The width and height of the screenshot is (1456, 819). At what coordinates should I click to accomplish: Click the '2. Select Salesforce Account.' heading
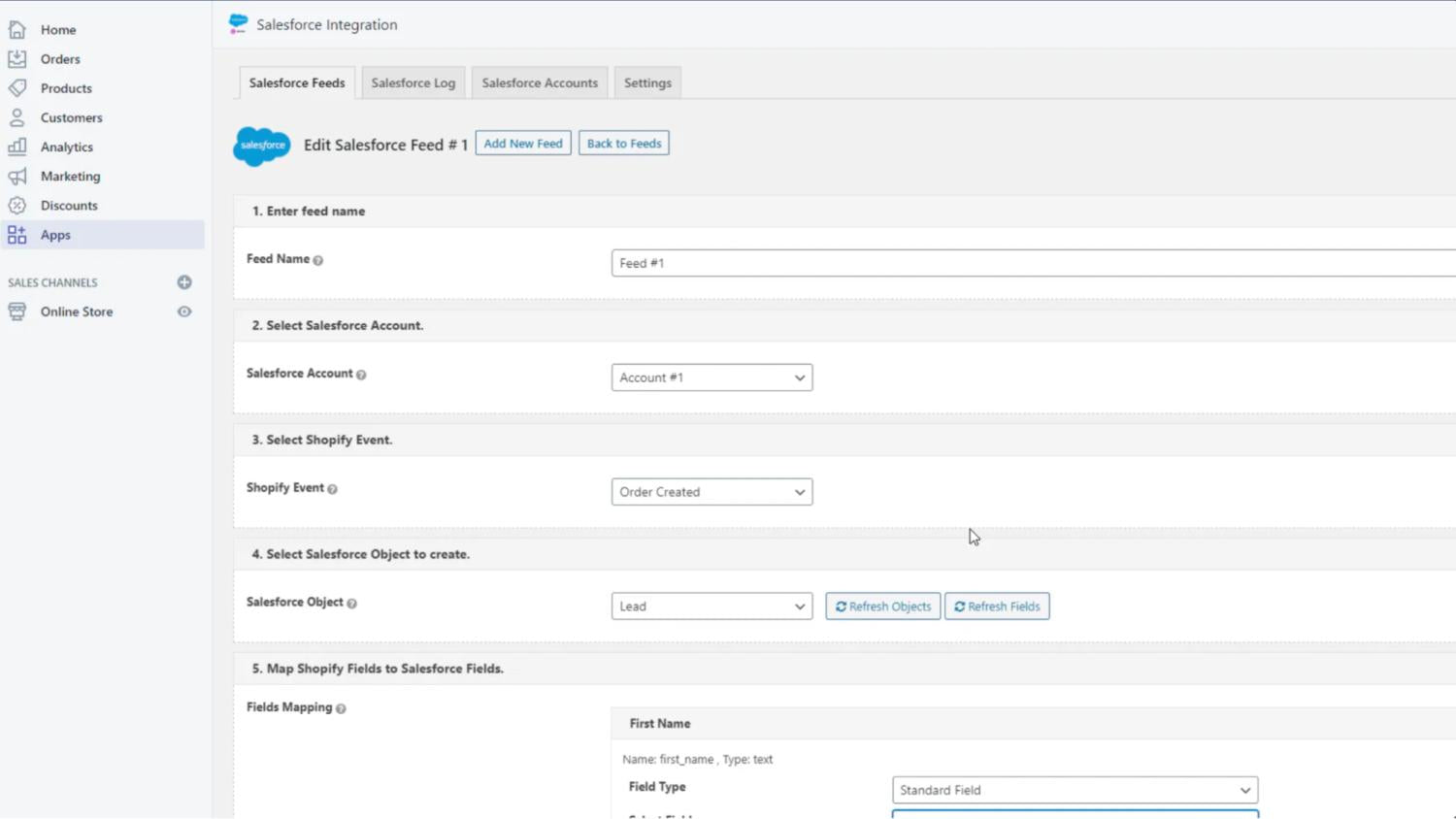click(x=338, y=325)
